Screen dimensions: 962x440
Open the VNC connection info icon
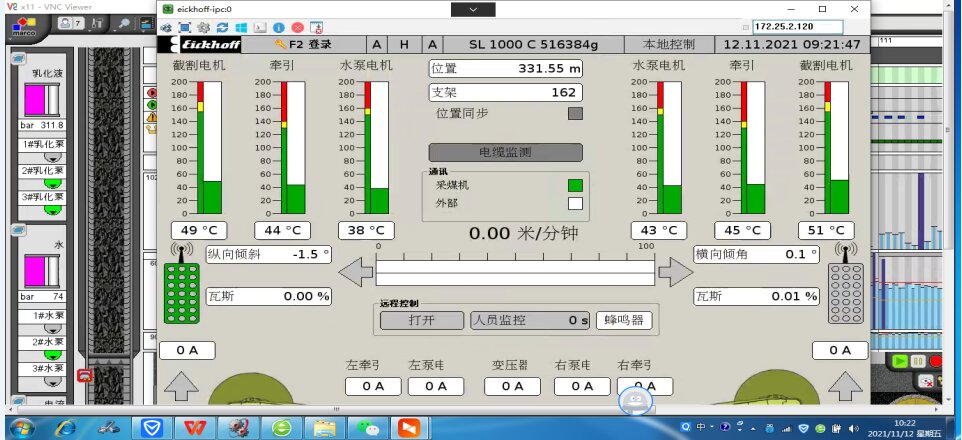click(278, 27)
